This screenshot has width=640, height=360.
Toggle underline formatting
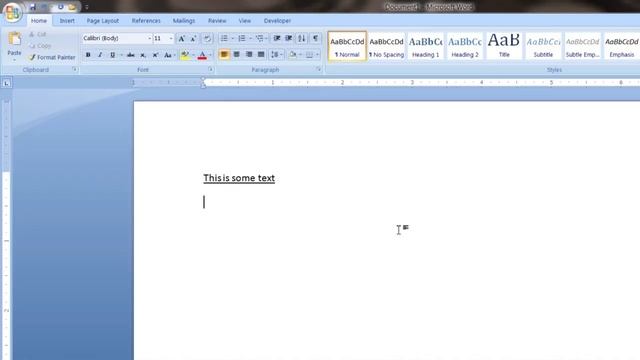112,55
